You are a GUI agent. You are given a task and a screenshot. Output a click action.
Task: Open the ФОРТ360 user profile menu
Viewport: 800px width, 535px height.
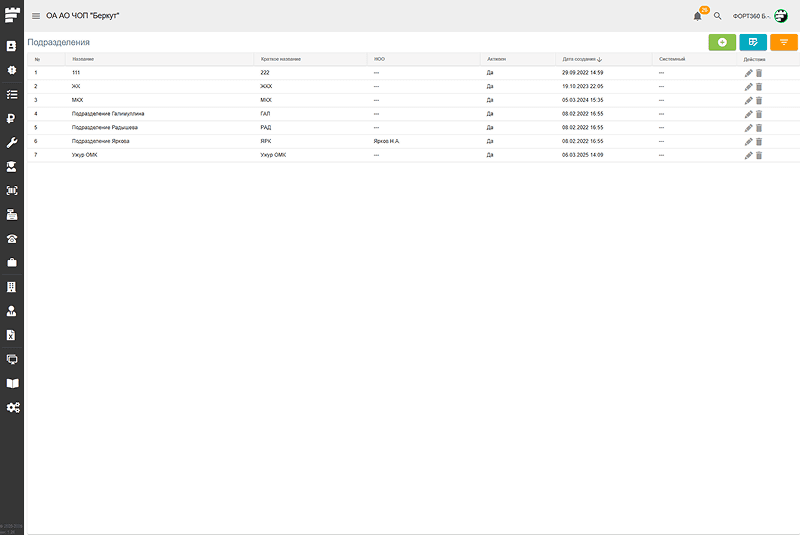point(760,16)
